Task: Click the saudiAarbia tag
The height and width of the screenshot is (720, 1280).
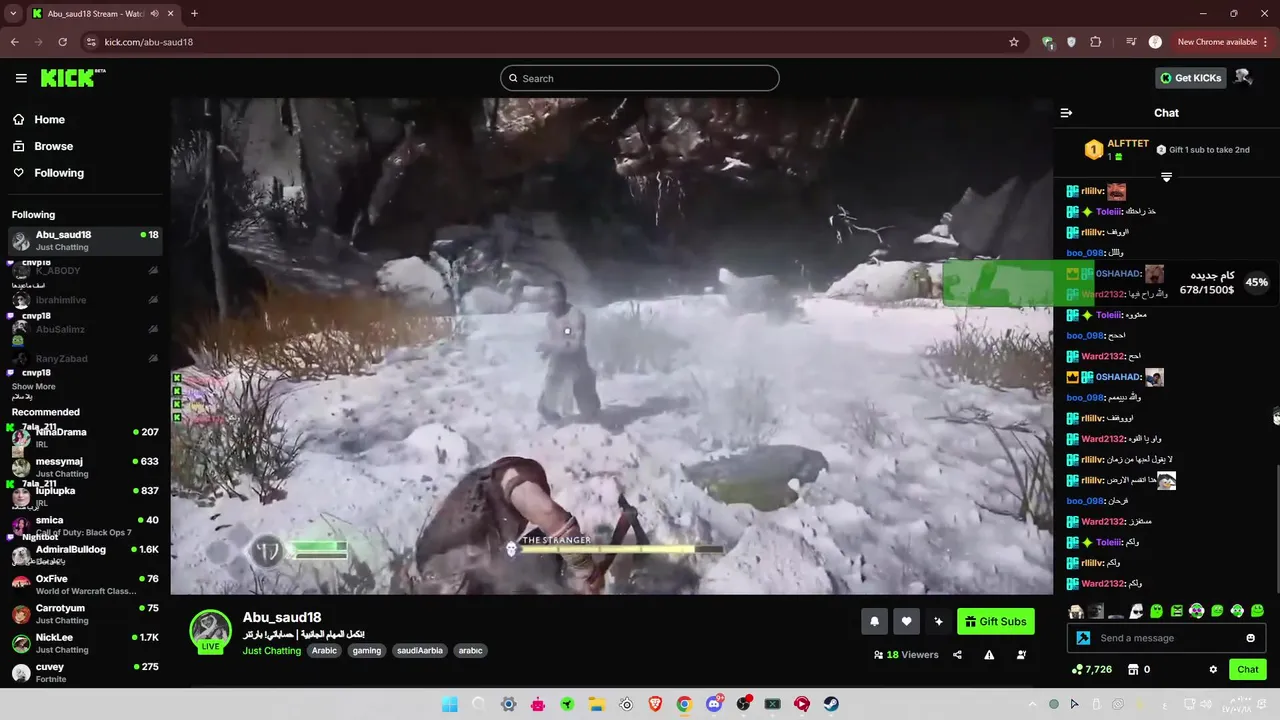Action: tap(419, 651)
